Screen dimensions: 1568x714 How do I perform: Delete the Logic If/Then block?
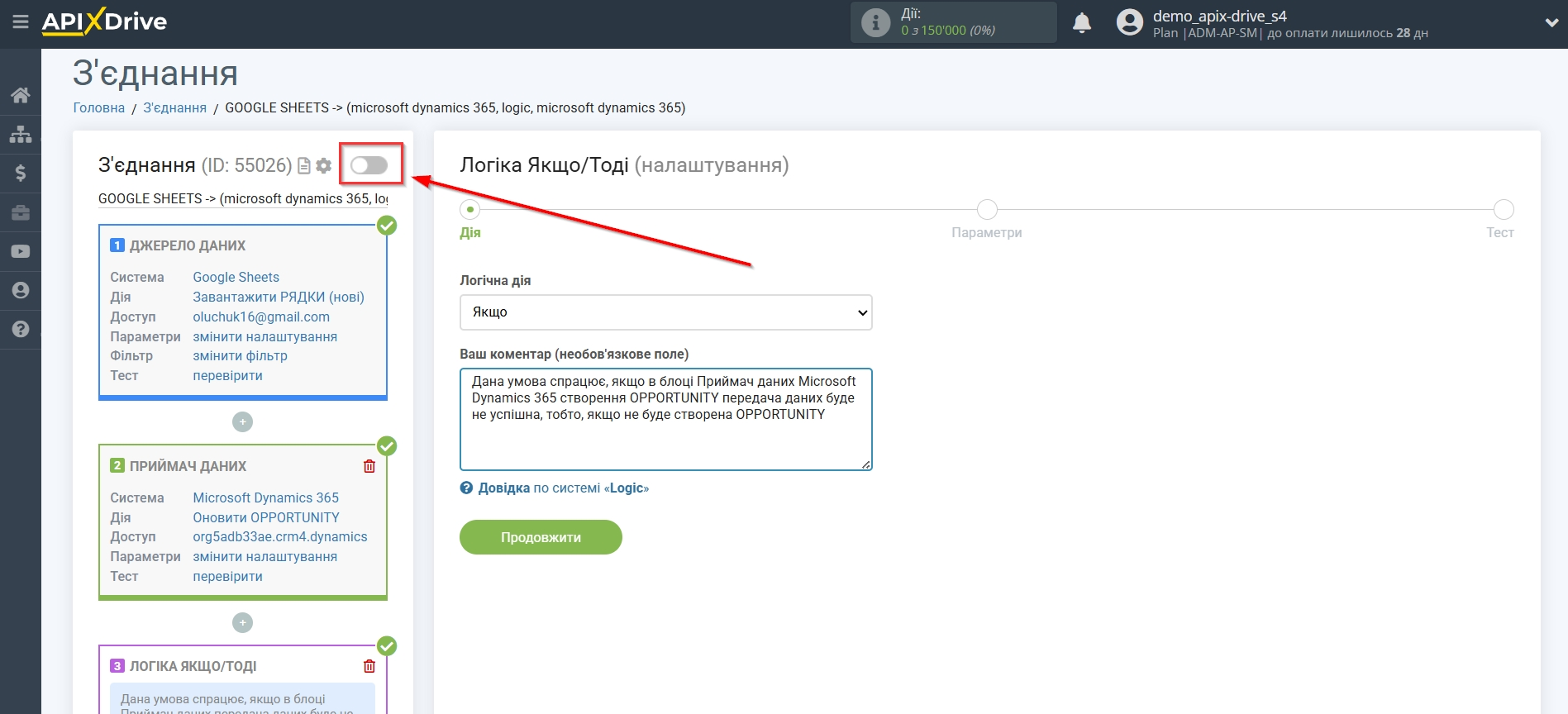(x=369, y=666)
